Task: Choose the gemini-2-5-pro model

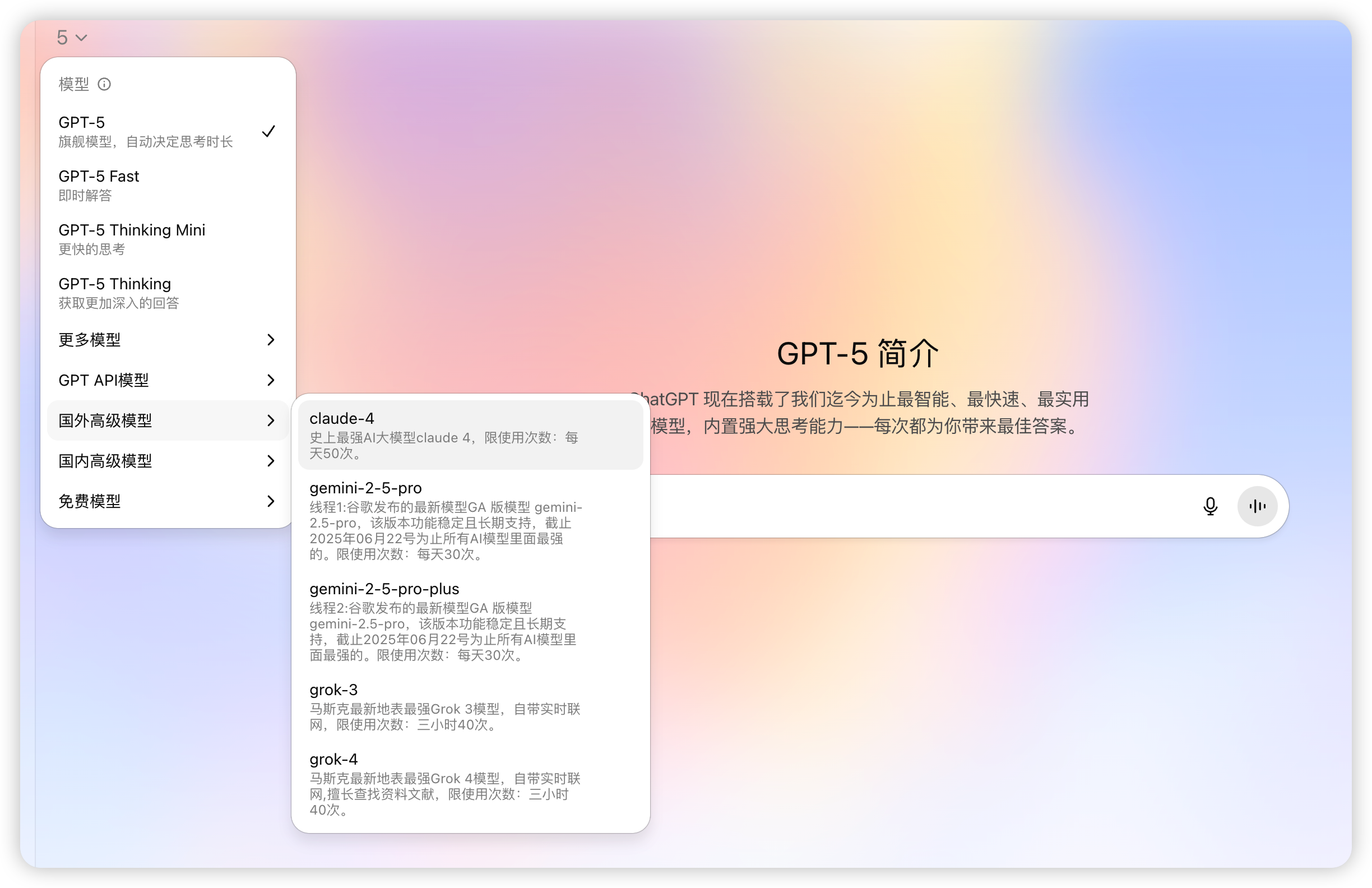Action: tap(470, 521)
